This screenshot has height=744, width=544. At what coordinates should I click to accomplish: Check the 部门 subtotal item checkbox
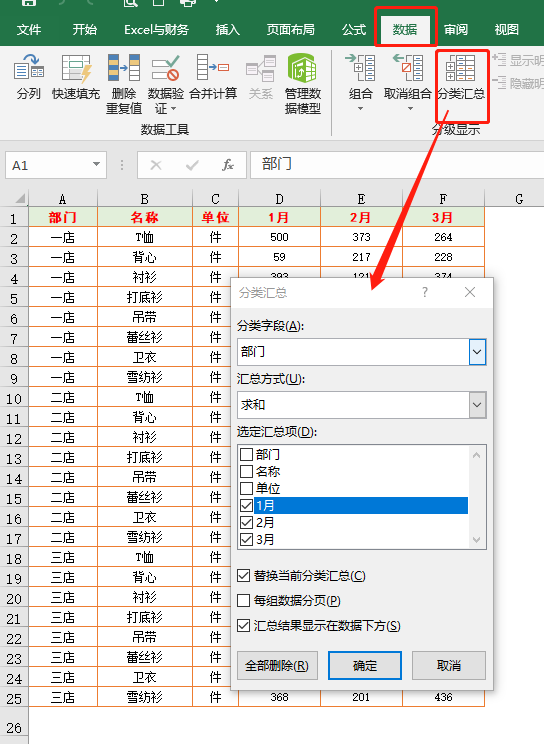click(246, 455)
